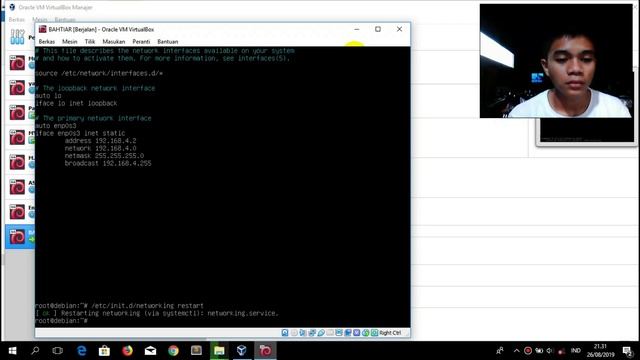This screenshot has height=360, width=640.
Task: Maximize the BAHTIAR VM window
Action: (378, 29)
